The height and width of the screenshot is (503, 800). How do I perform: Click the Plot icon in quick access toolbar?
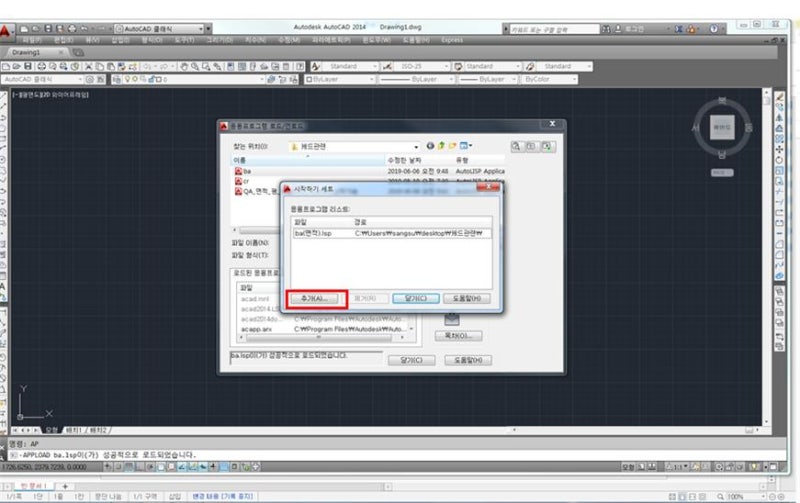72,29
